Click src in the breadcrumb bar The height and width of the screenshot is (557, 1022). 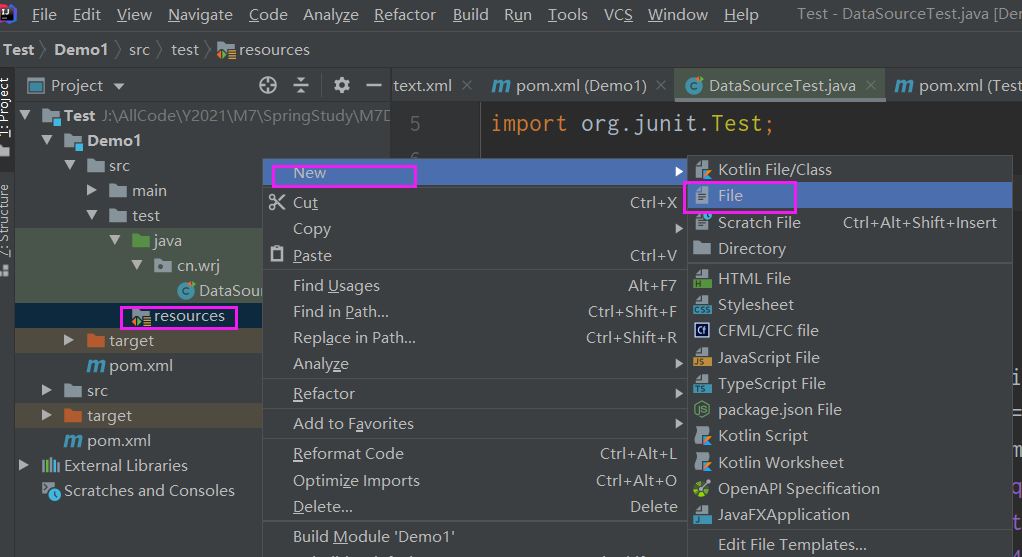pos(139,50)
